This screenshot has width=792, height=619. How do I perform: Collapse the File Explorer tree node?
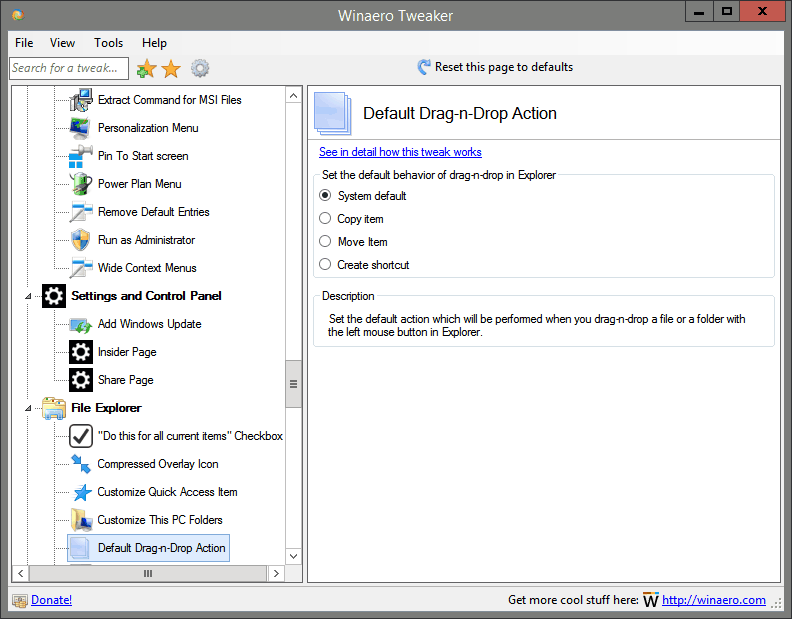(x=28, y=408)
